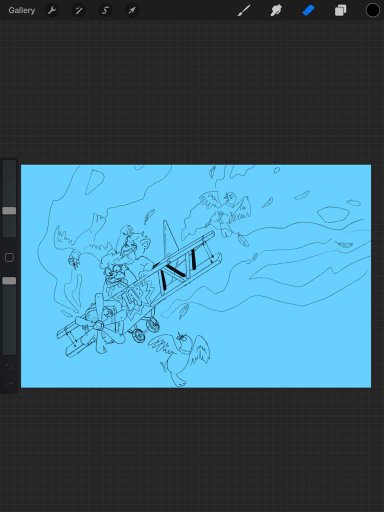The width and height of the screenshot is (384, 512).
Task: Open the Adjustments magic wand menu
Action: 78,10
